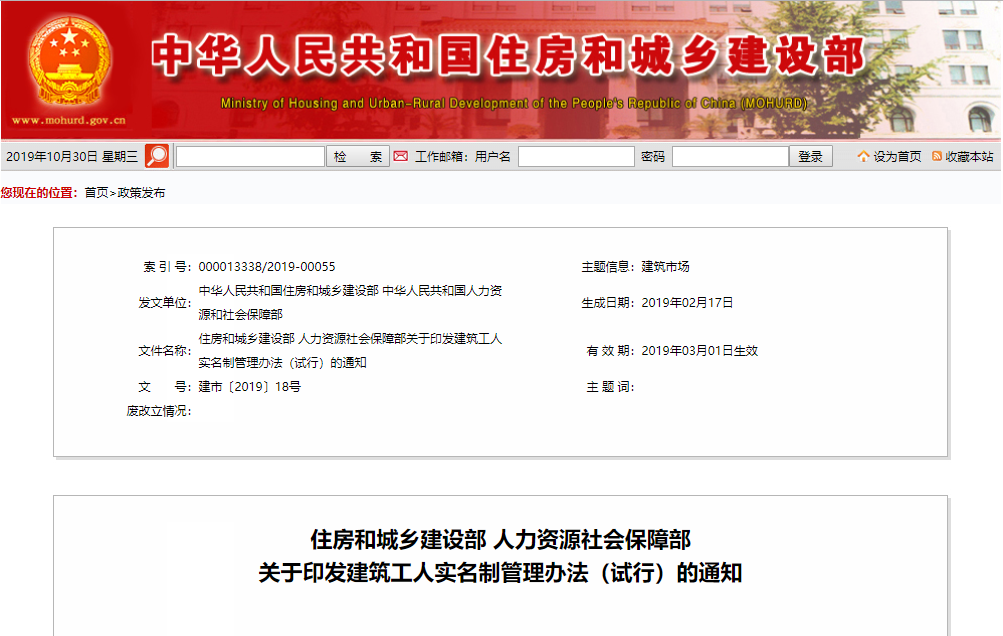Screen dimensions: 1003x636
Task: Click into the 密码 password field
Action: coord(730,157)
